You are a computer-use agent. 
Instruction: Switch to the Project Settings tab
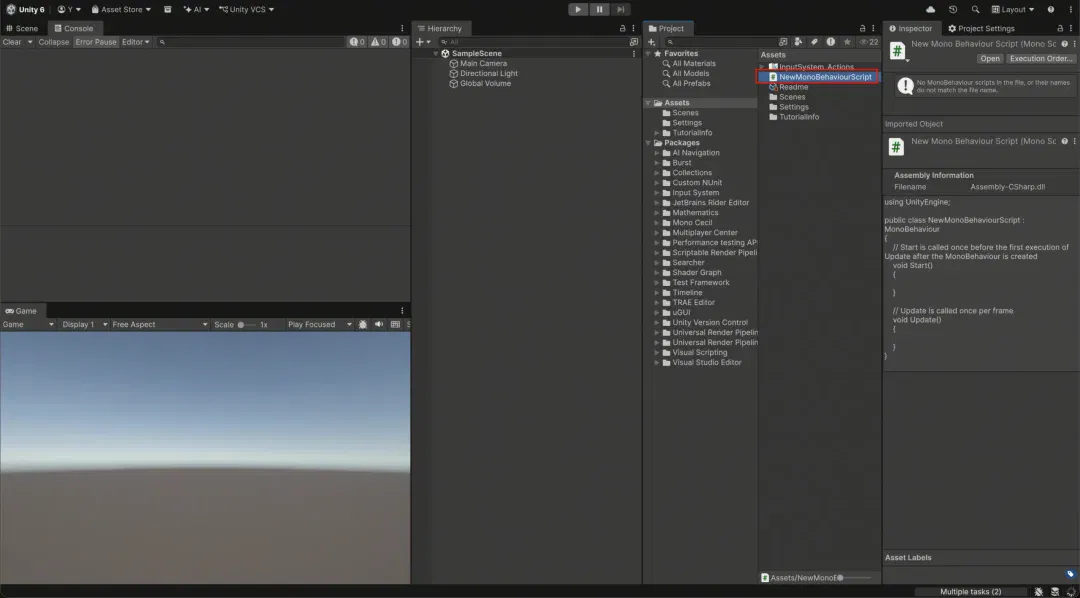tap(982, 28)
